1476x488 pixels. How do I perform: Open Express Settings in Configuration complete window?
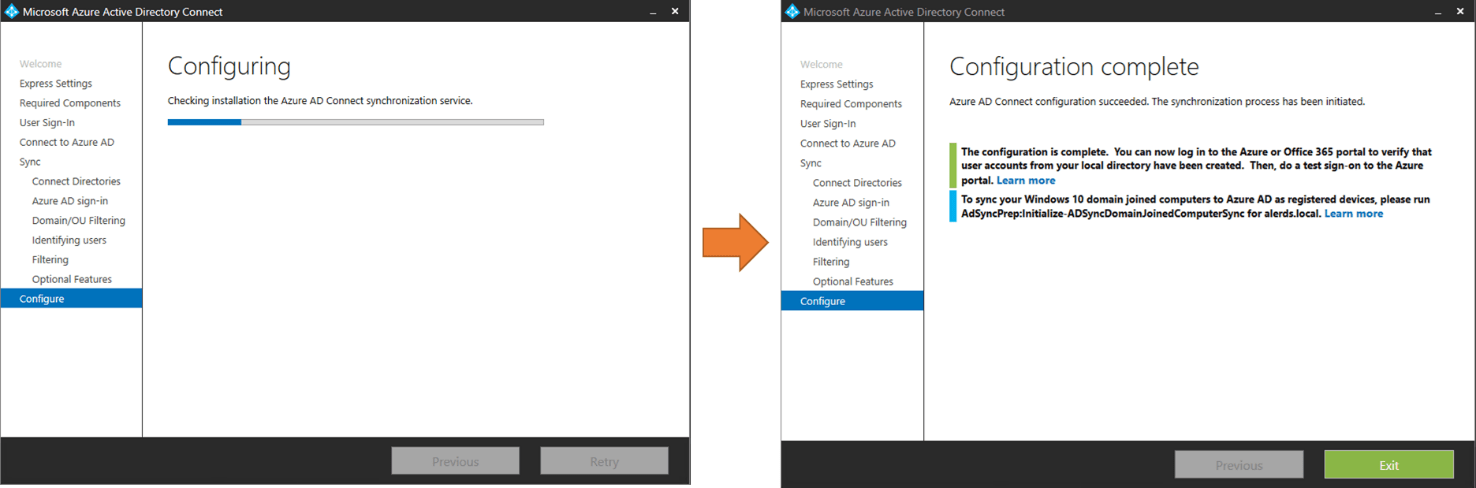coord(837,84)
